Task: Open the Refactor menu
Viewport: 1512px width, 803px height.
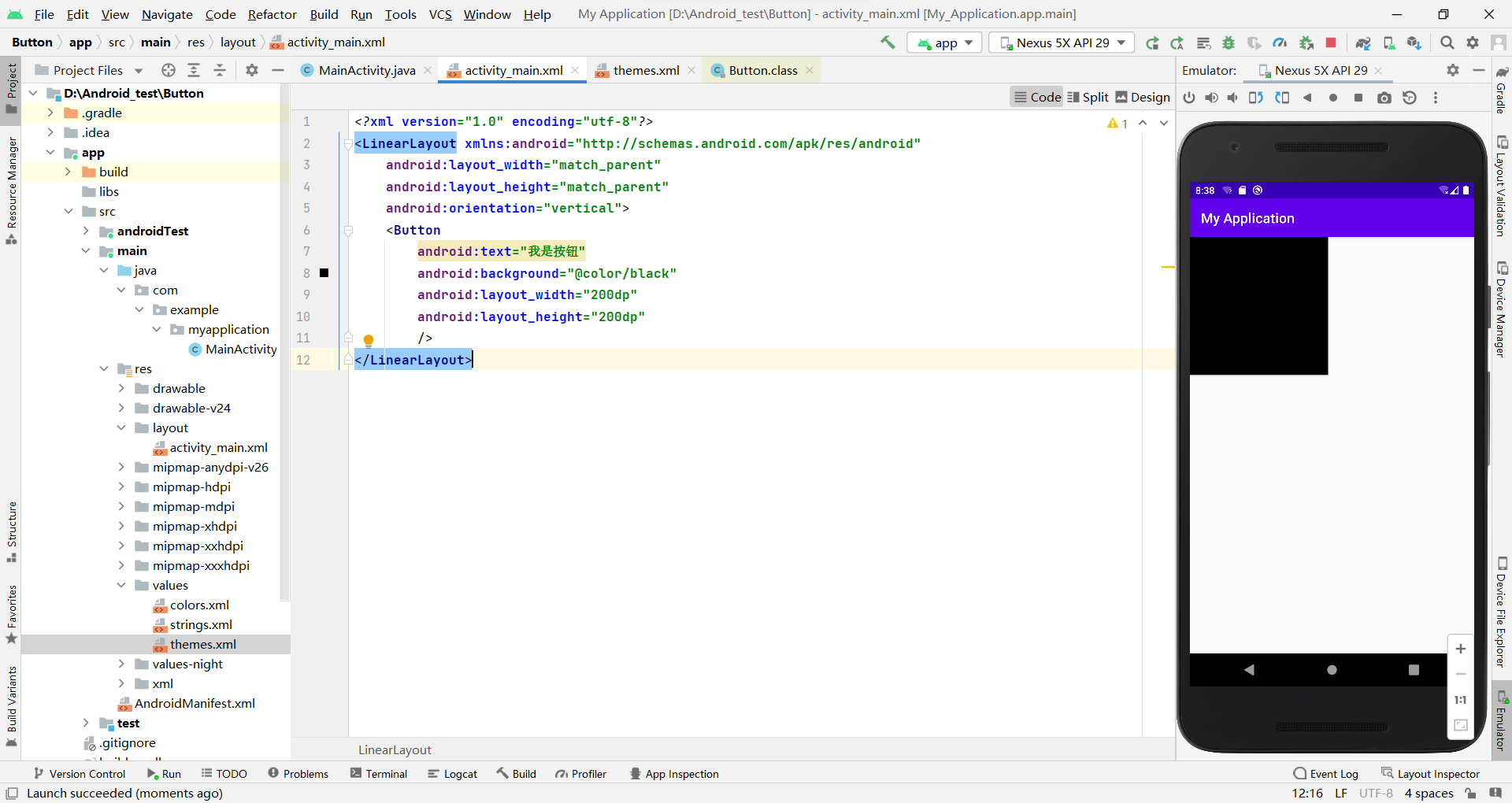Action: coord(272,14)
